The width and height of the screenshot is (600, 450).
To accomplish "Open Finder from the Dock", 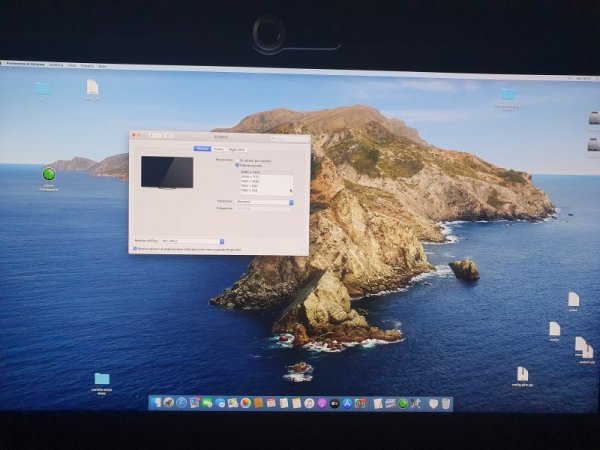I will click(155, 403).
